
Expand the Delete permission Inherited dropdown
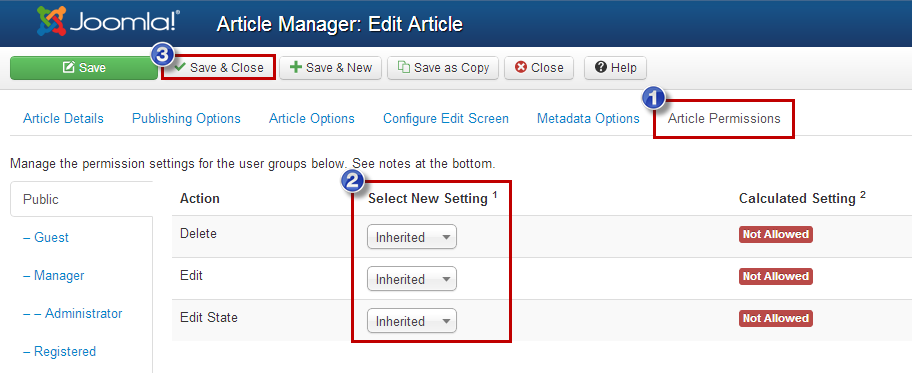pyautogui.click(x=412, y=237)
